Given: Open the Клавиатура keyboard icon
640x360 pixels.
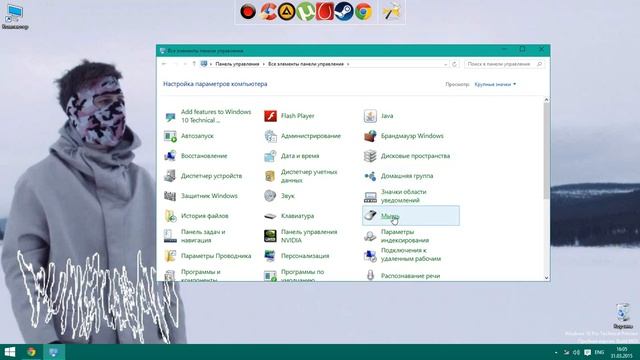Looking at the screenshot, I should coord(270,216).
